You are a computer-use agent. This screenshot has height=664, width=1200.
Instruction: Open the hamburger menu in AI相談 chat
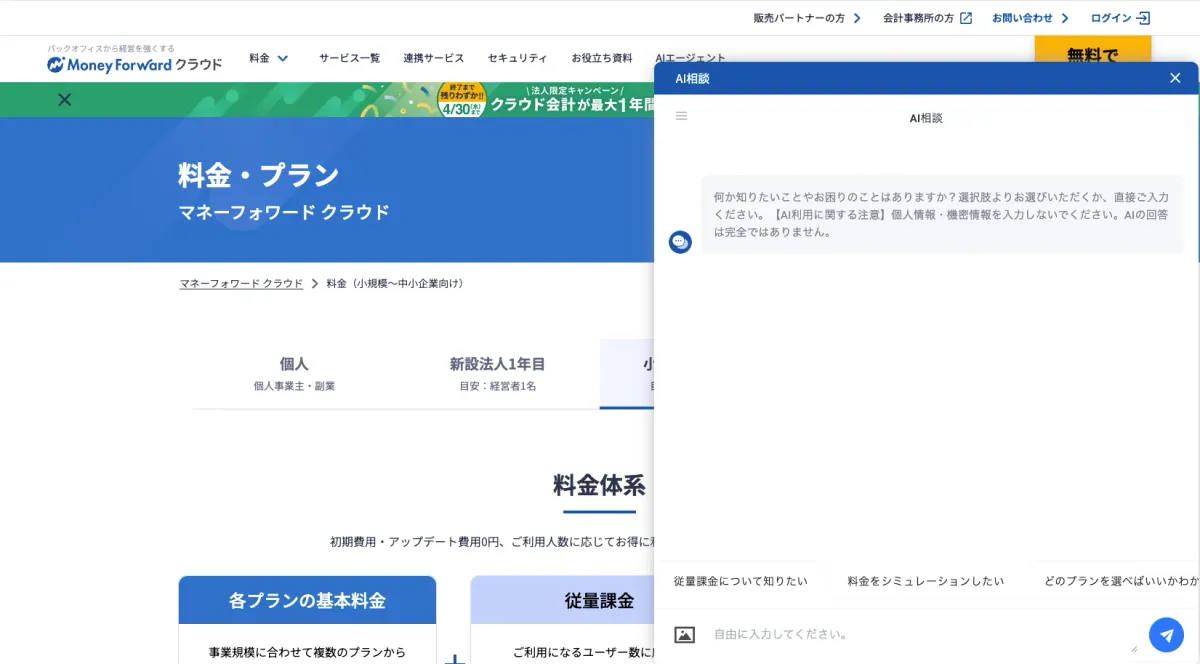click(682, 116)
